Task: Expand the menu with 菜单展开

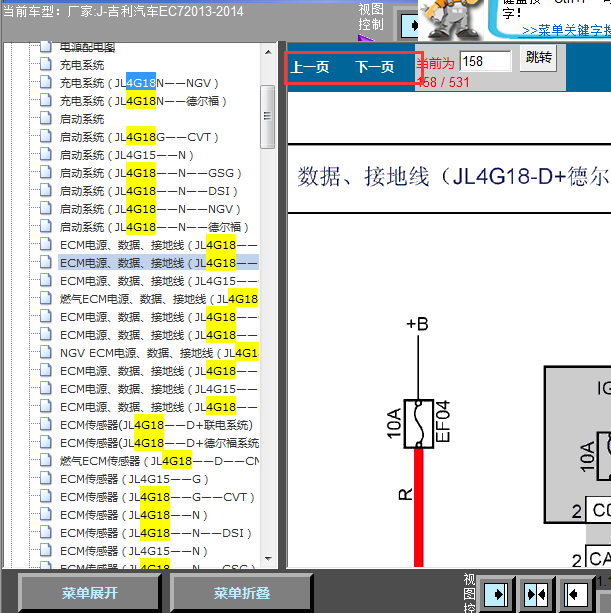Action: (90, 593)
